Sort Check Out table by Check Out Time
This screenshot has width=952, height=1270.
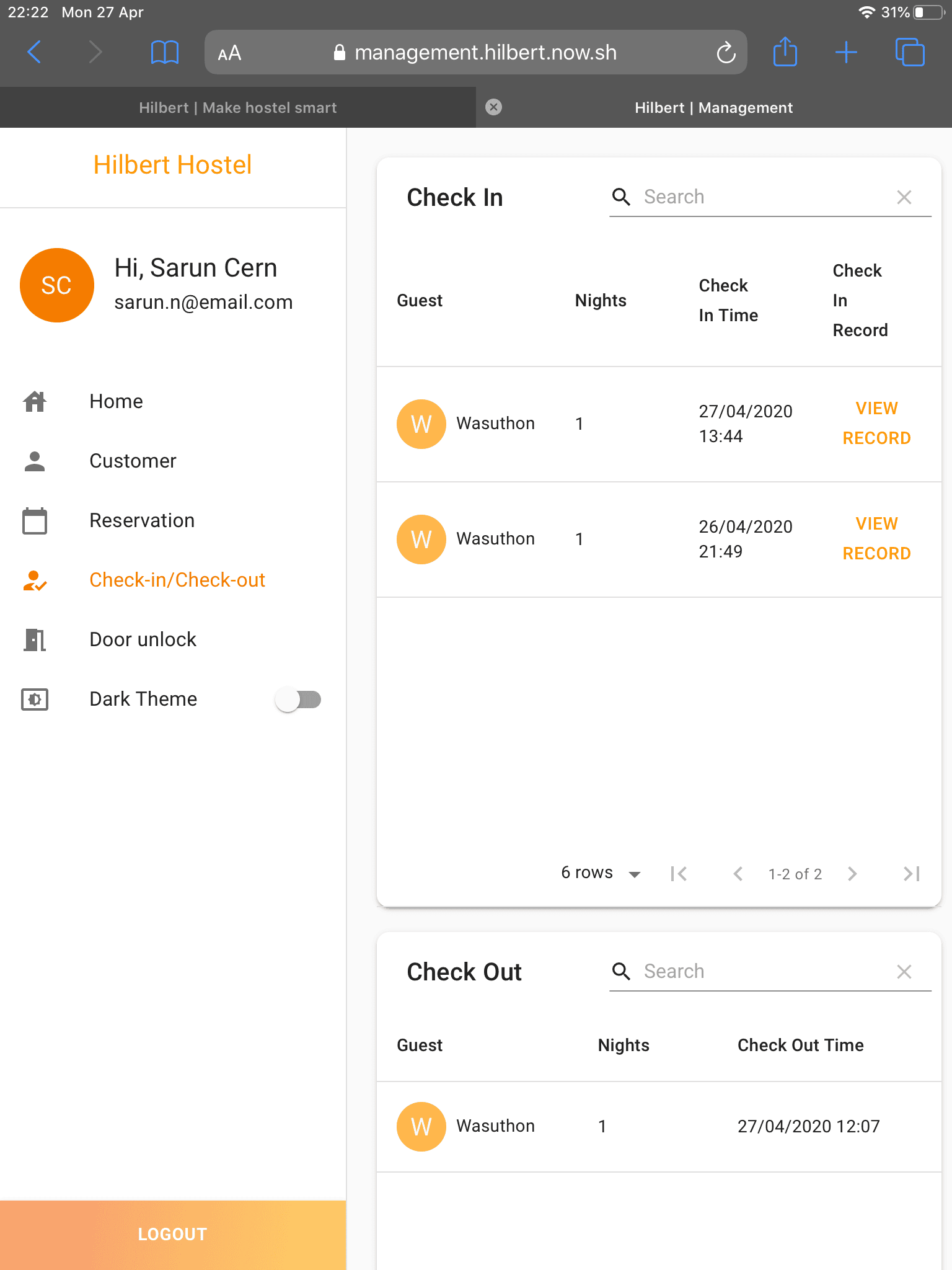pos(800,1046)
